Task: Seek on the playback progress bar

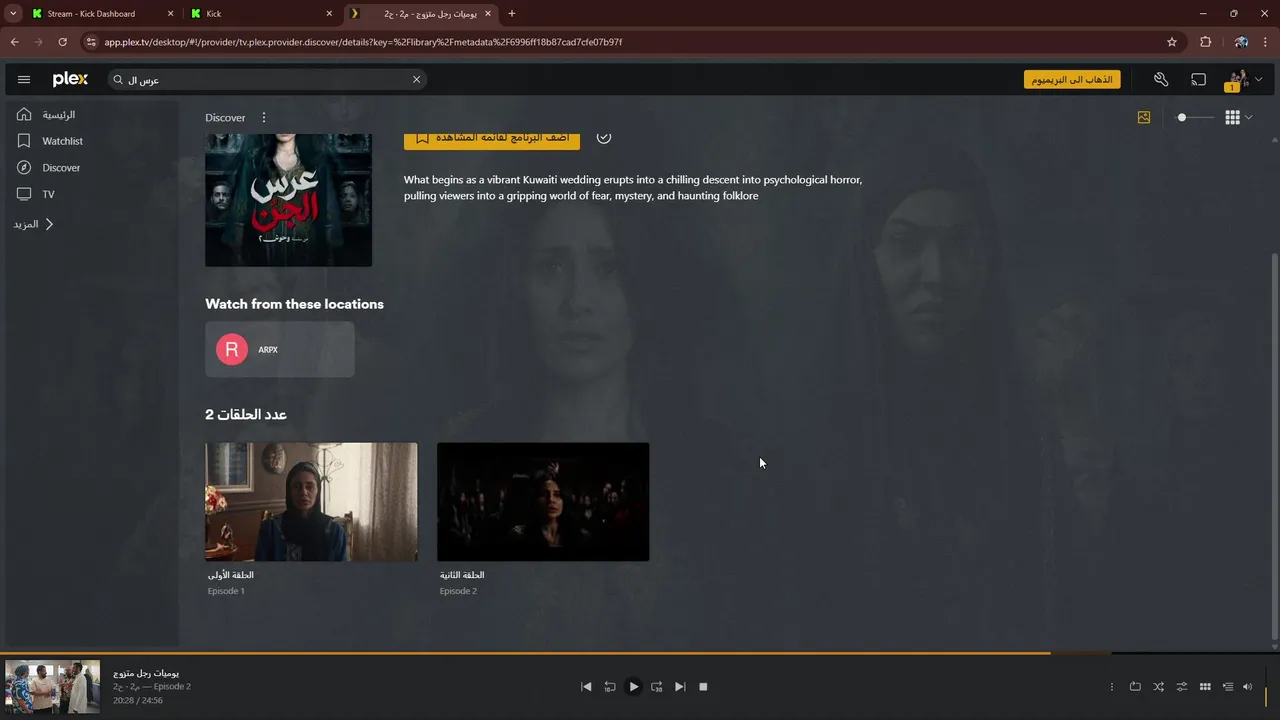Action: click(x=640, y=653)
